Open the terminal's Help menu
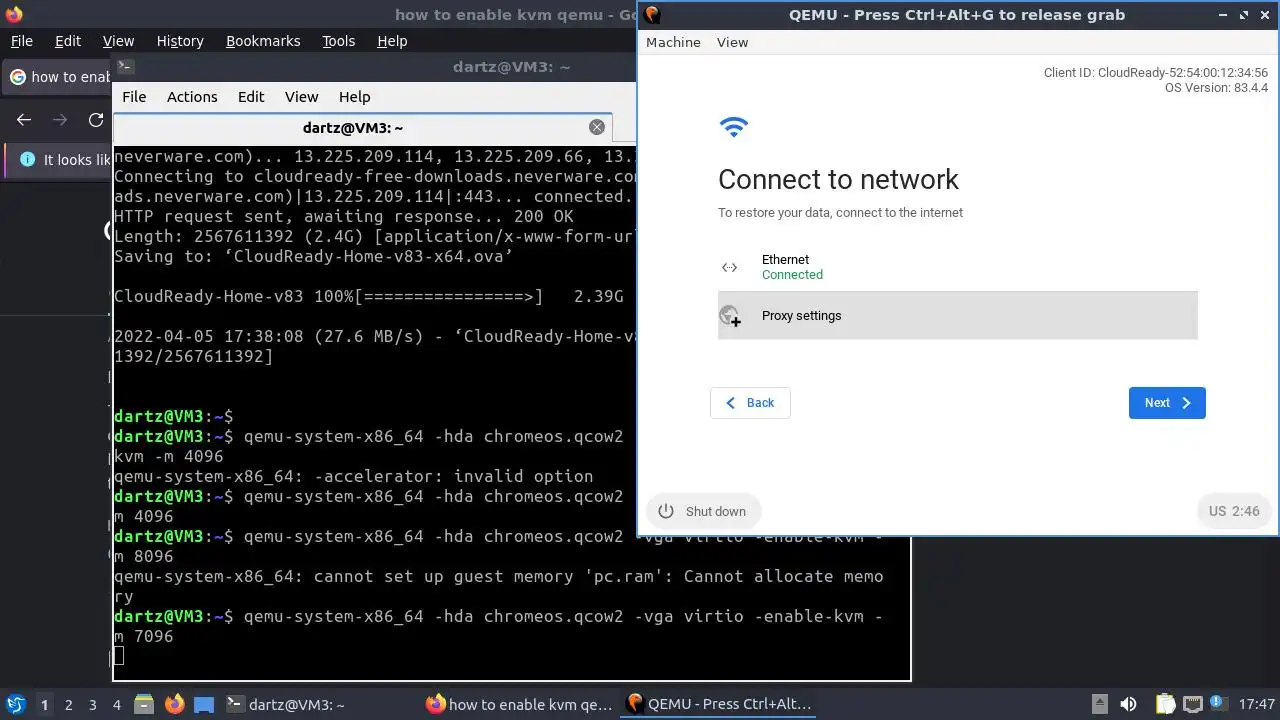 click(x=354, y=97)
